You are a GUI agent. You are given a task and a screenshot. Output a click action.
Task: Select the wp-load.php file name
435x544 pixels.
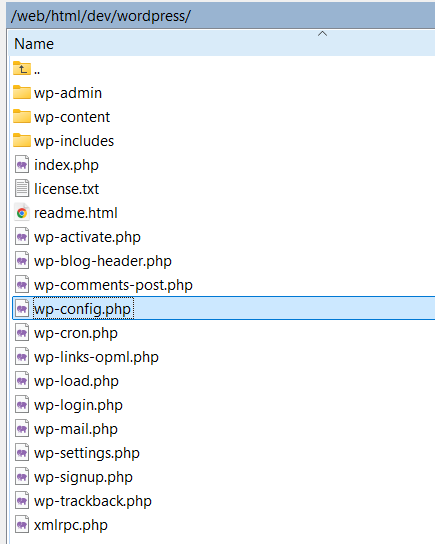[76, 381]
